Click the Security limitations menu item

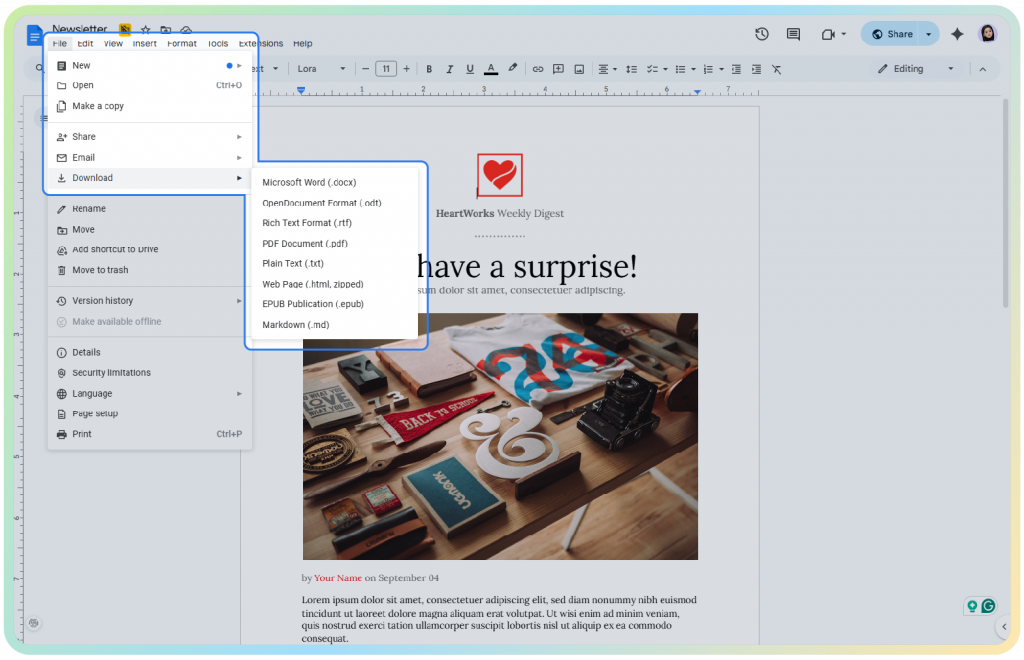point(150,373)
